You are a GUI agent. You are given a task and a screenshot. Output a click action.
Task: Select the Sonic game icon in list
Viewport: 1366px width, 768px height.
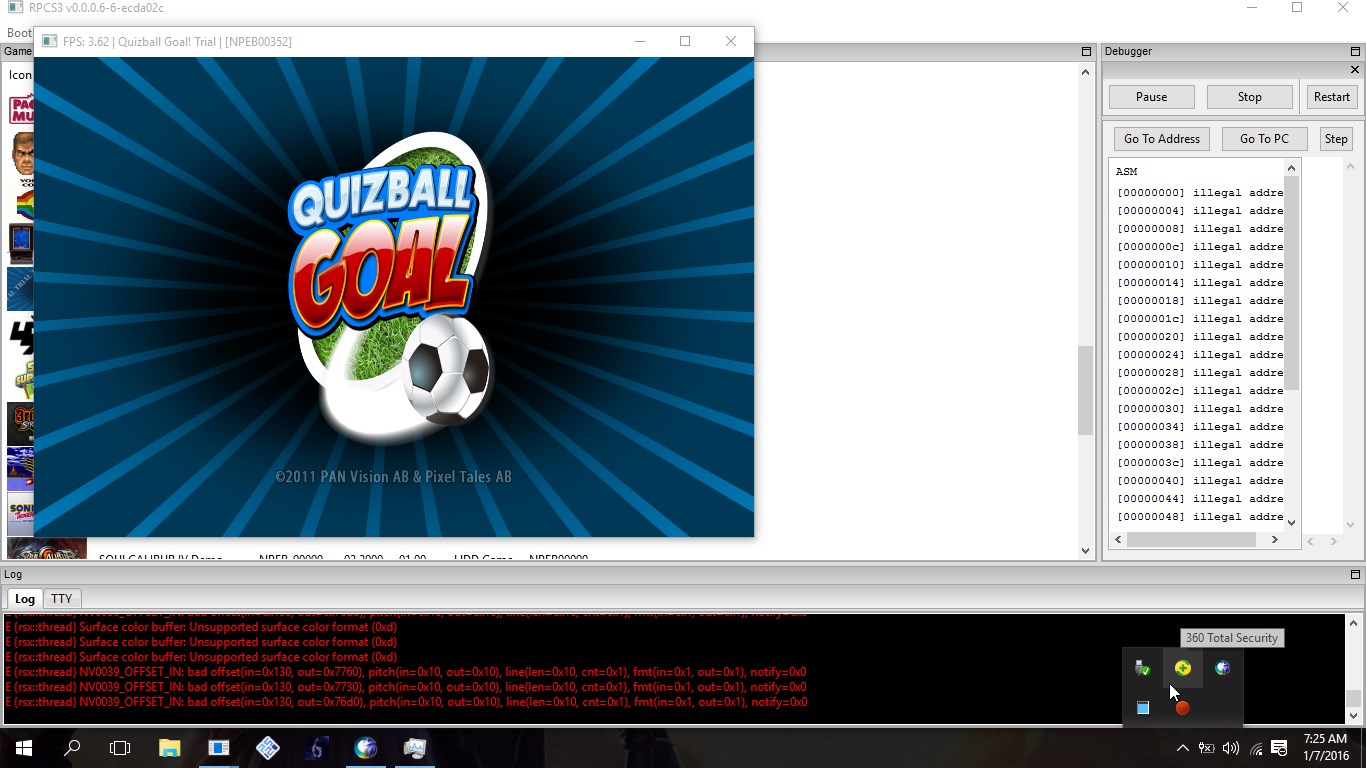[x=20, y=513]
